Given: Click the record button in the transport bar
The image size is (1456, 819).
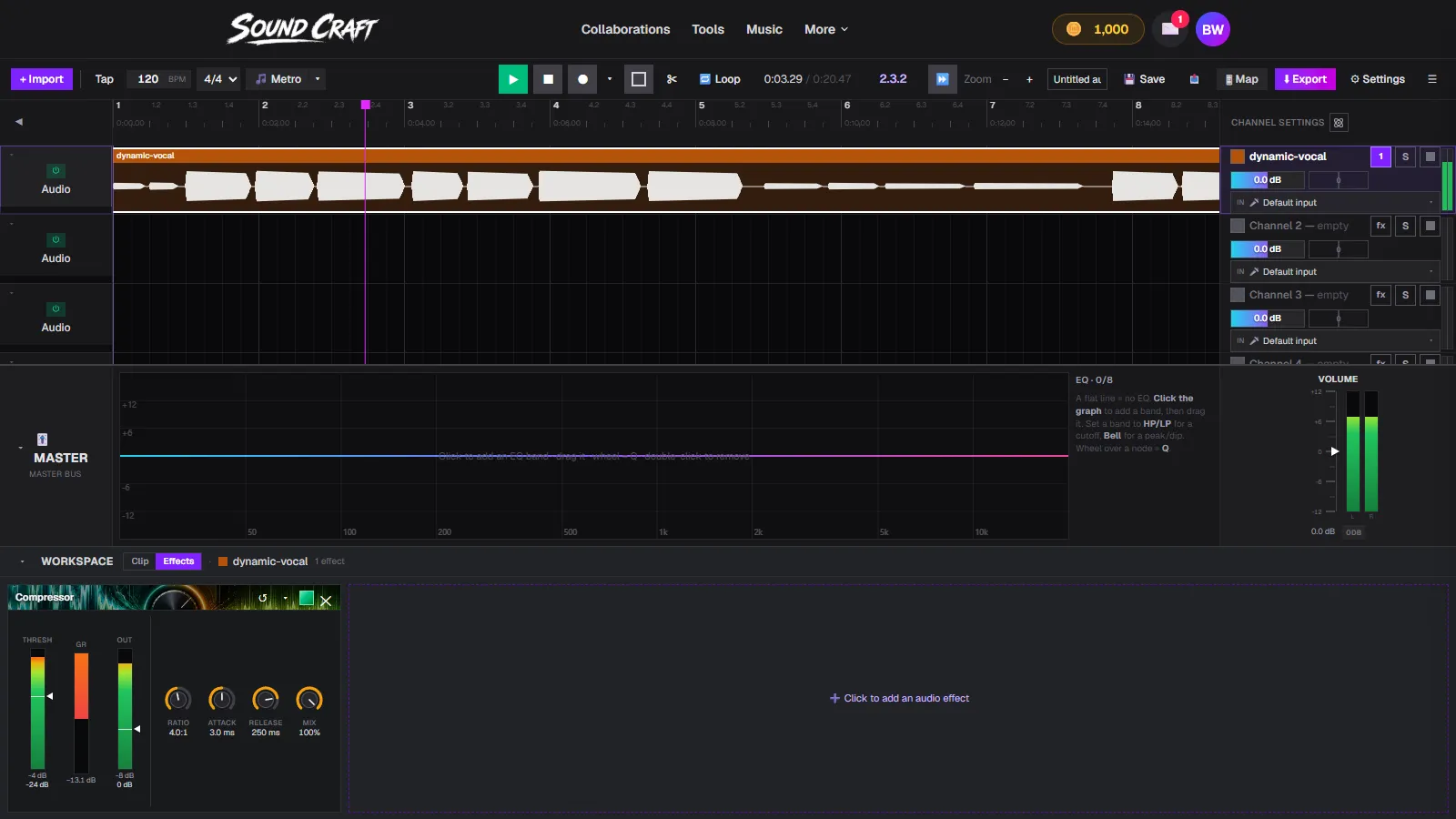Looking at the screenshot, I should pyautogui.click(x=582, y=79).
